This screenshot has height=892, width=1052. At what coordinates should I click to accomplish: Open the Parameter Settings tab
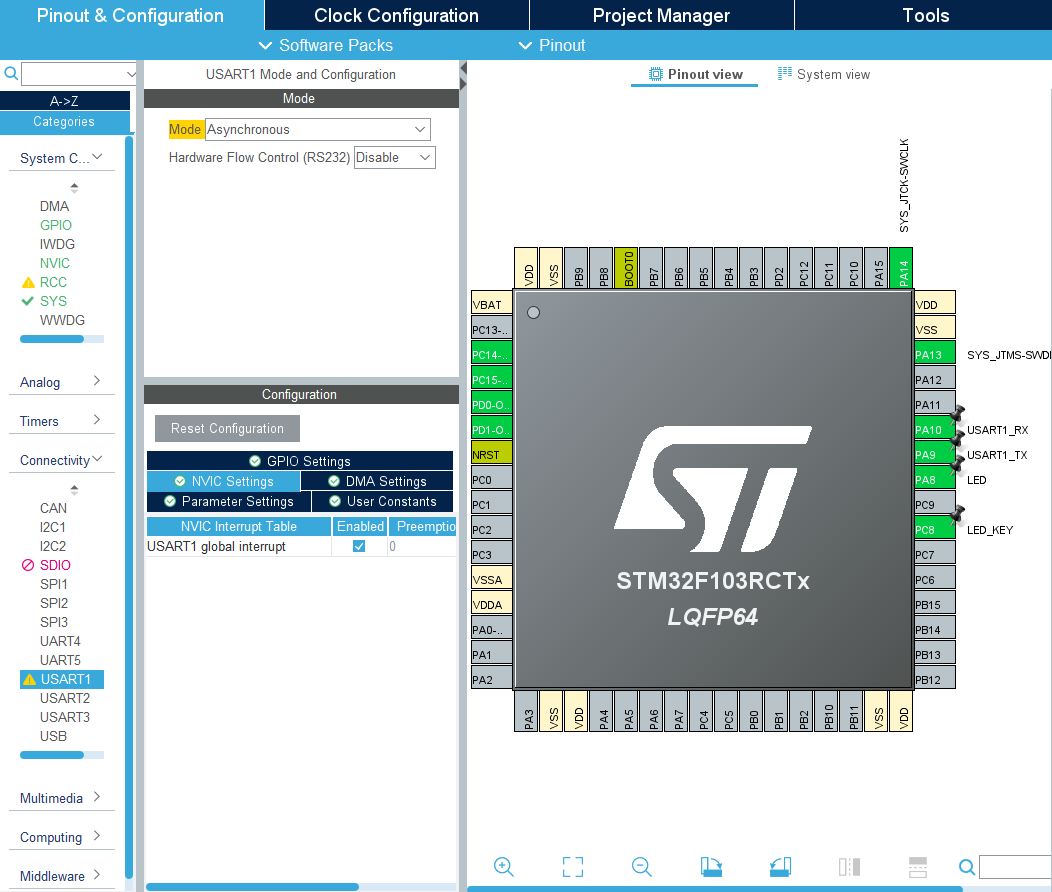tap(229, 501)
